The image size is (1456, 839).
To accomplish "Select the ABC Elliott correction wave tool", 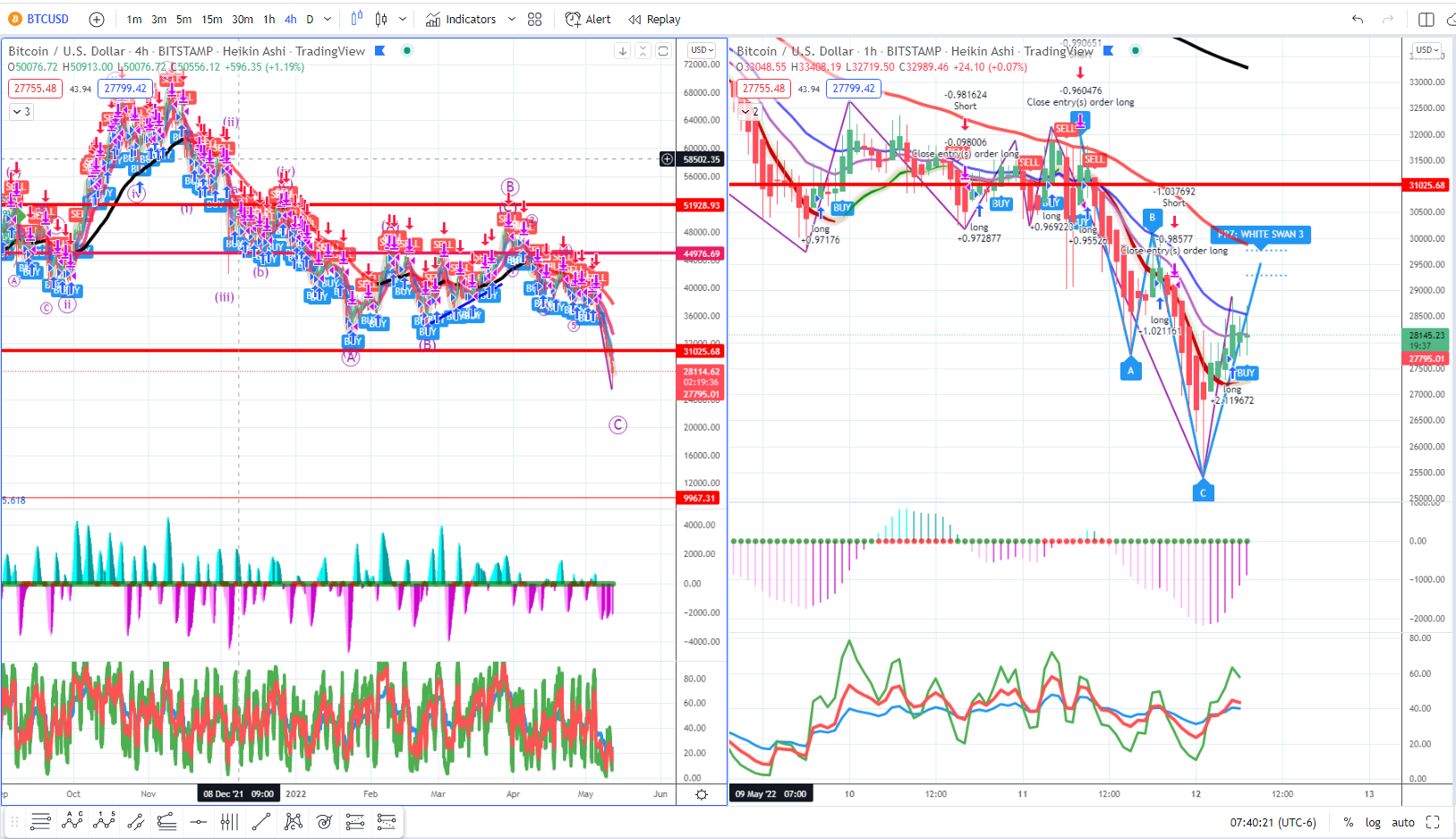I will pos(72,821).
